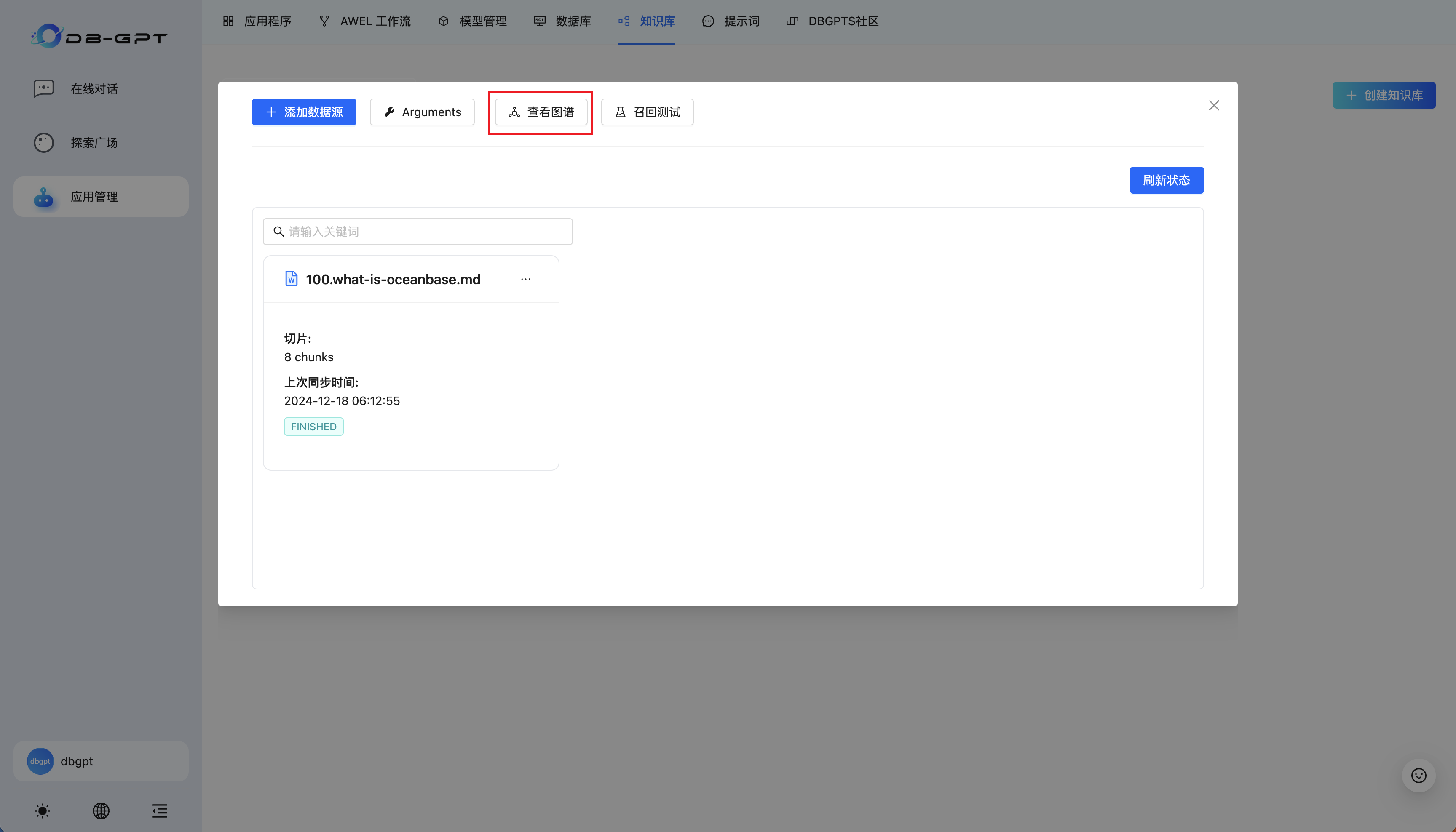The width and height of the screenshot is (1456, 832).
Task: Open Arguments settings button
Action: (422, 112)
